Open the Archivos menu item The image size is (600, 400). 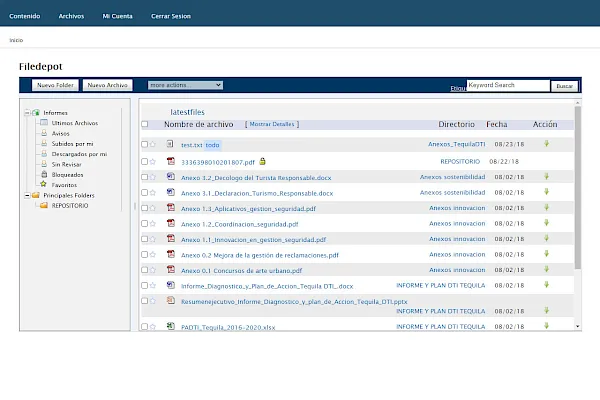71,16
